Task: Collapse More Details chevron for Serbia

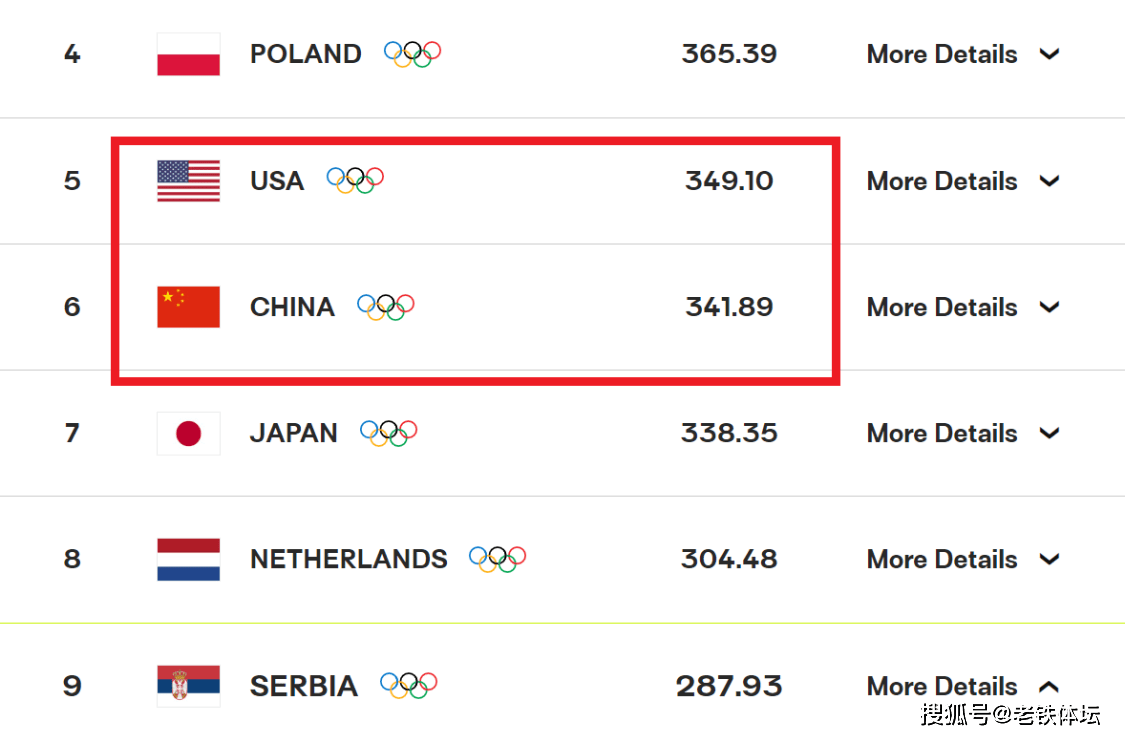Action: tap(1050, 687)
